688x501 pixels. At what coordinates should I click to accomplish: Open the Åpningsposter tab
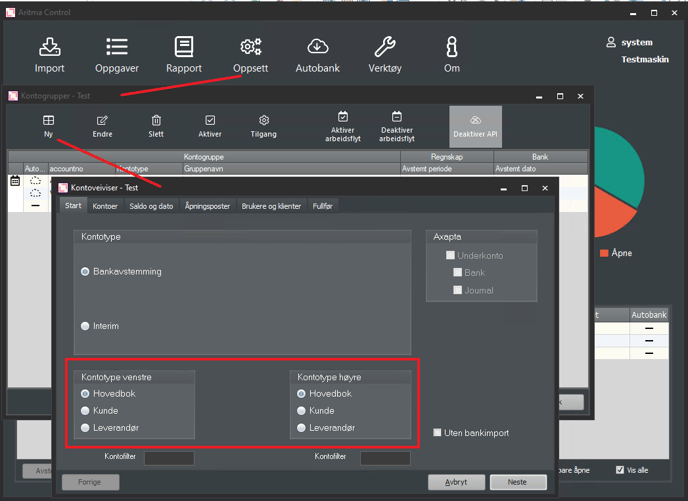tap(207, 206)
